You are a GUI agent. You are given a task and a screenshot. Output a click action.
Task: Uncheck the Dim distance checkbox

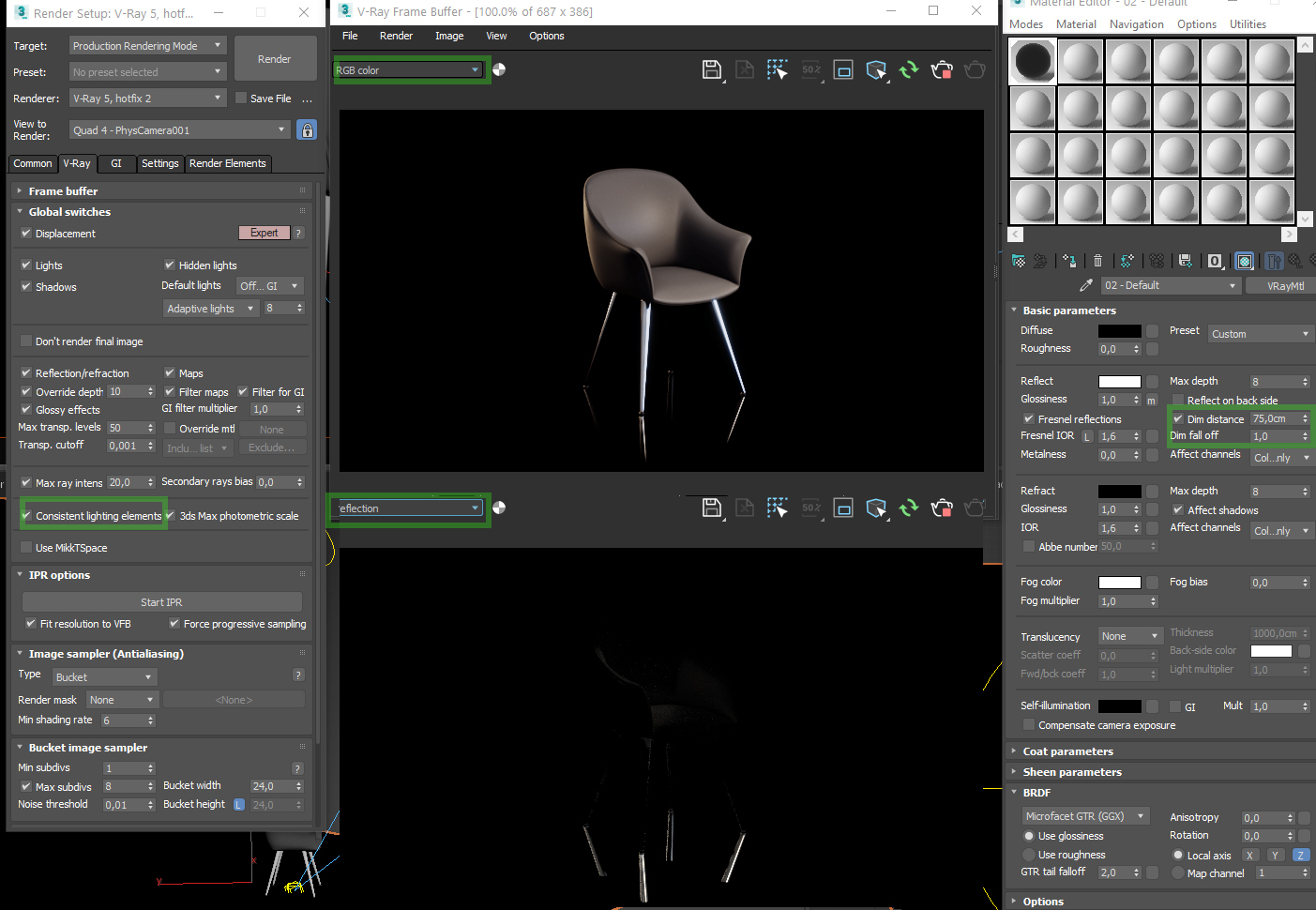coord(1178,418)
